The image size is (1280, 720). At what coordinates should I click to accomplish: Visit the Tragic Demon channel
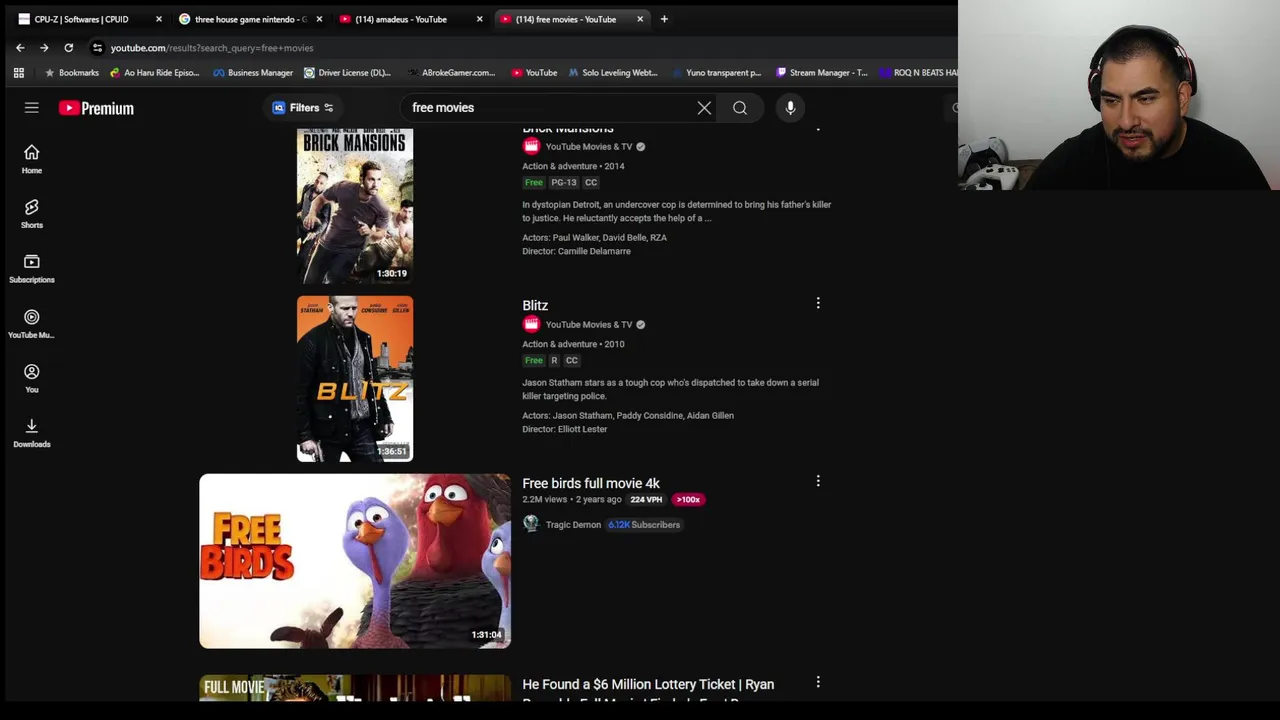[x=573, y=524]
